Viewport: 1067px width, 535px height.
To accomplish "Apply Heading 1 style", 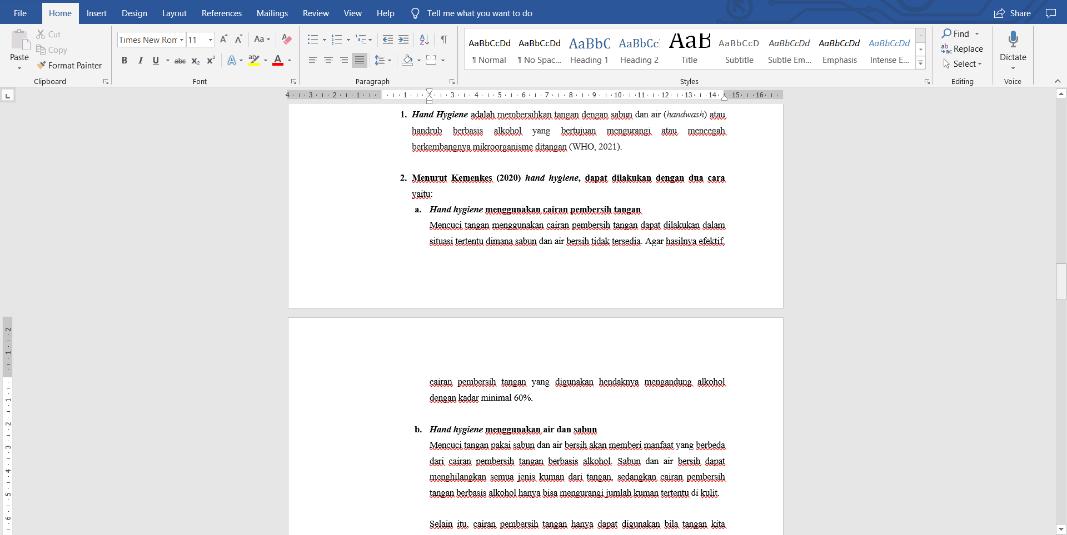I will pyautogui.click(x=589, y=50).
